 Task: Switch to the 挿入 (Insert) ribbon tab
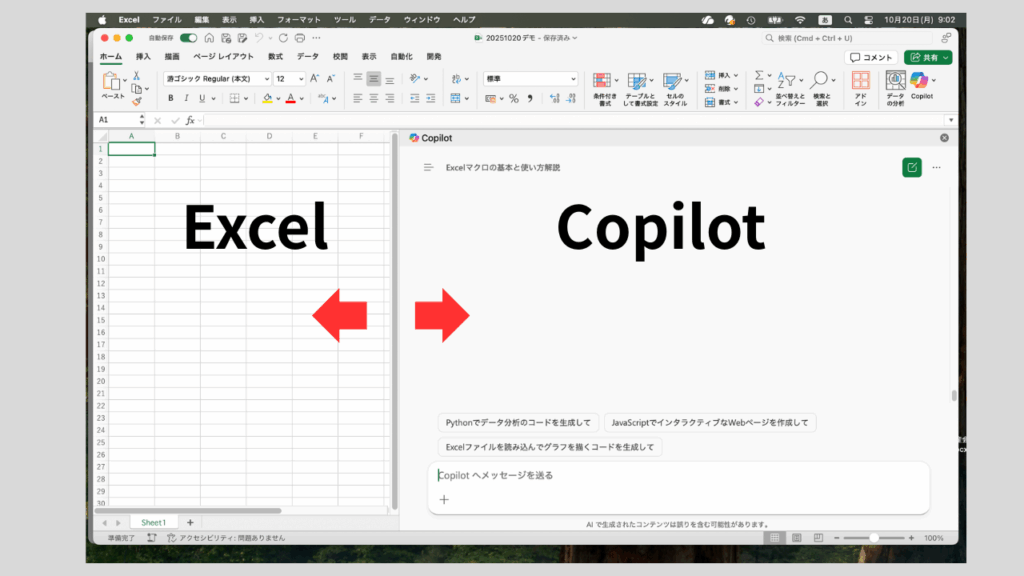click(143, 57)
